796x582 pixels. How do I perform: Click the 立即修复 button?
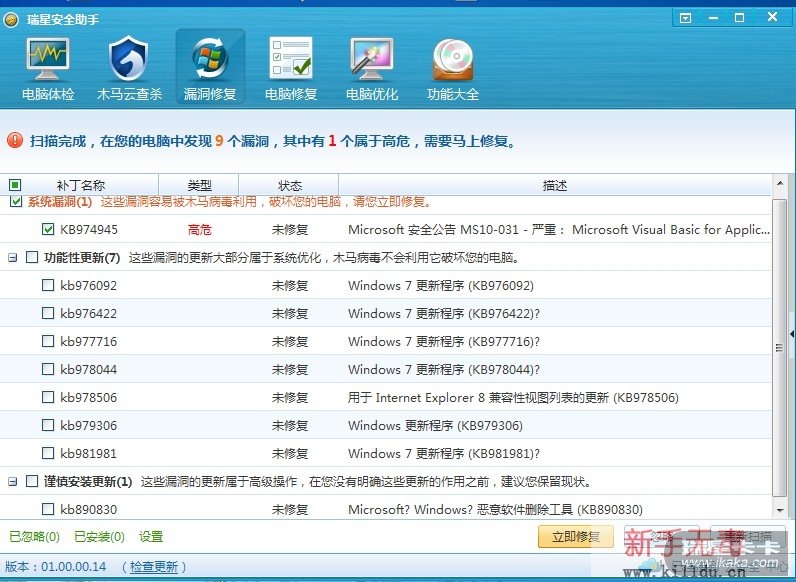pos(576,537)
